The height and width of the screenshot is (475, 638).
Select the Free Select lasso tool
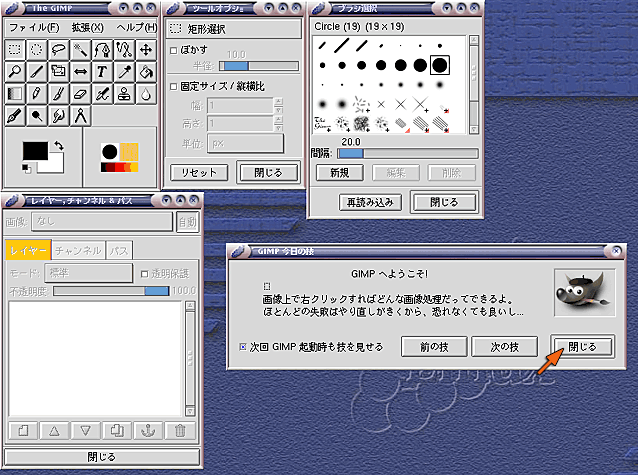pos(59,48)
